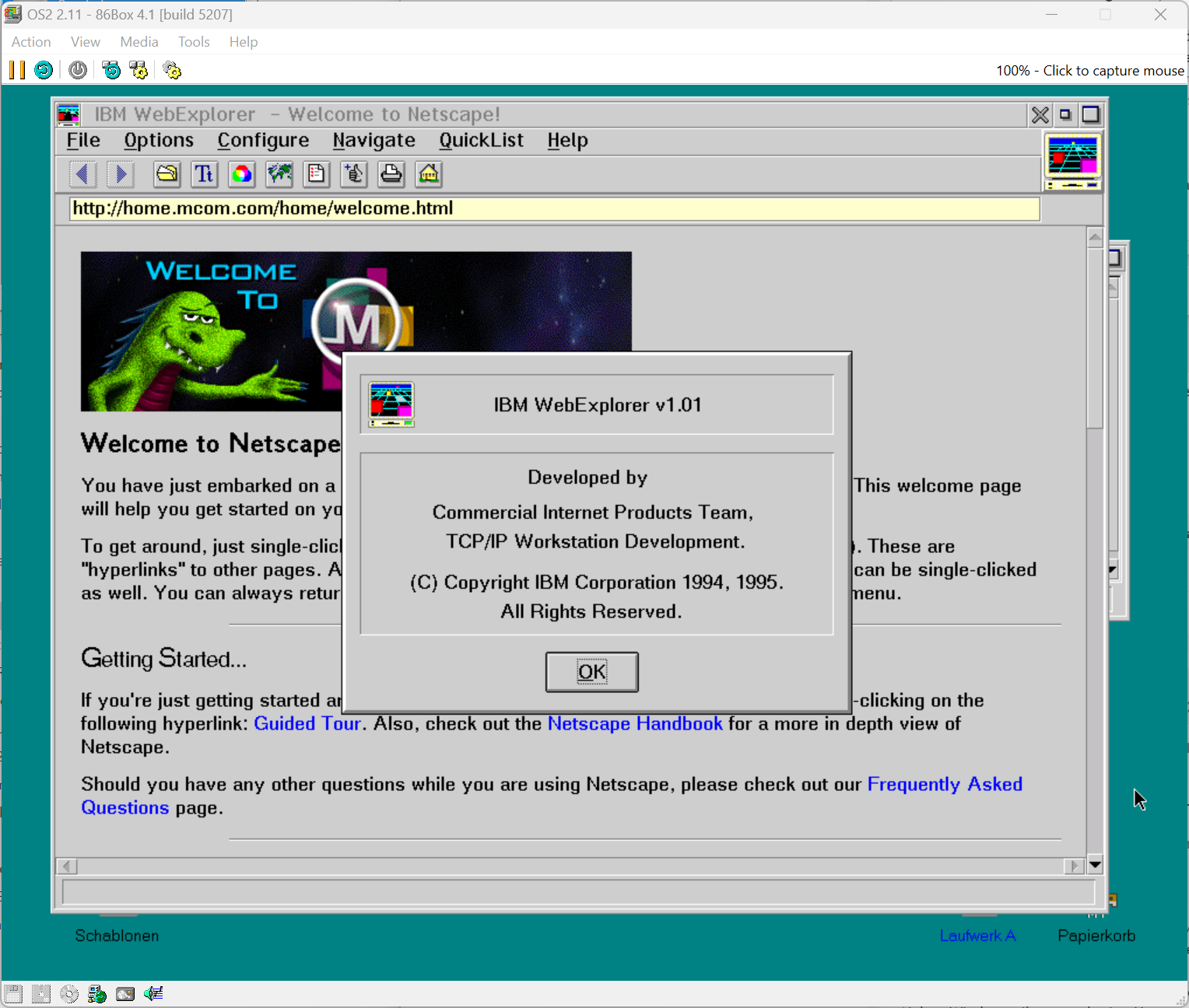Open the Configure menu
Screen dimensions: 1189x1008
(263, 141)
